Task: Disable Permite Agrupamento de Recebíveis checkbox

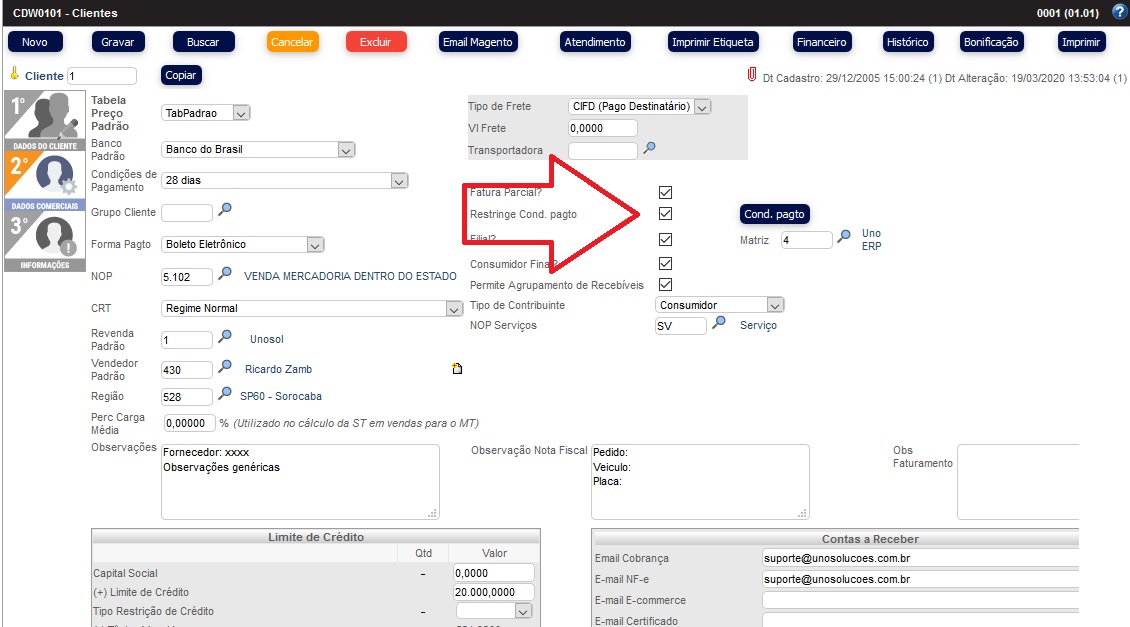Action: pos(665,285)
